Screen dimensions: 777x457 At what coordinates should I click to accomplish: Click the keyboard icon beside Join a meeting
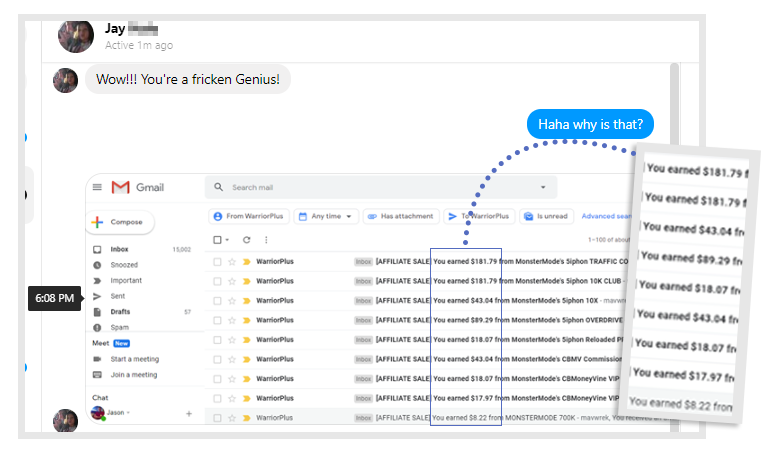pyautogui.click(x=97, y=375)
